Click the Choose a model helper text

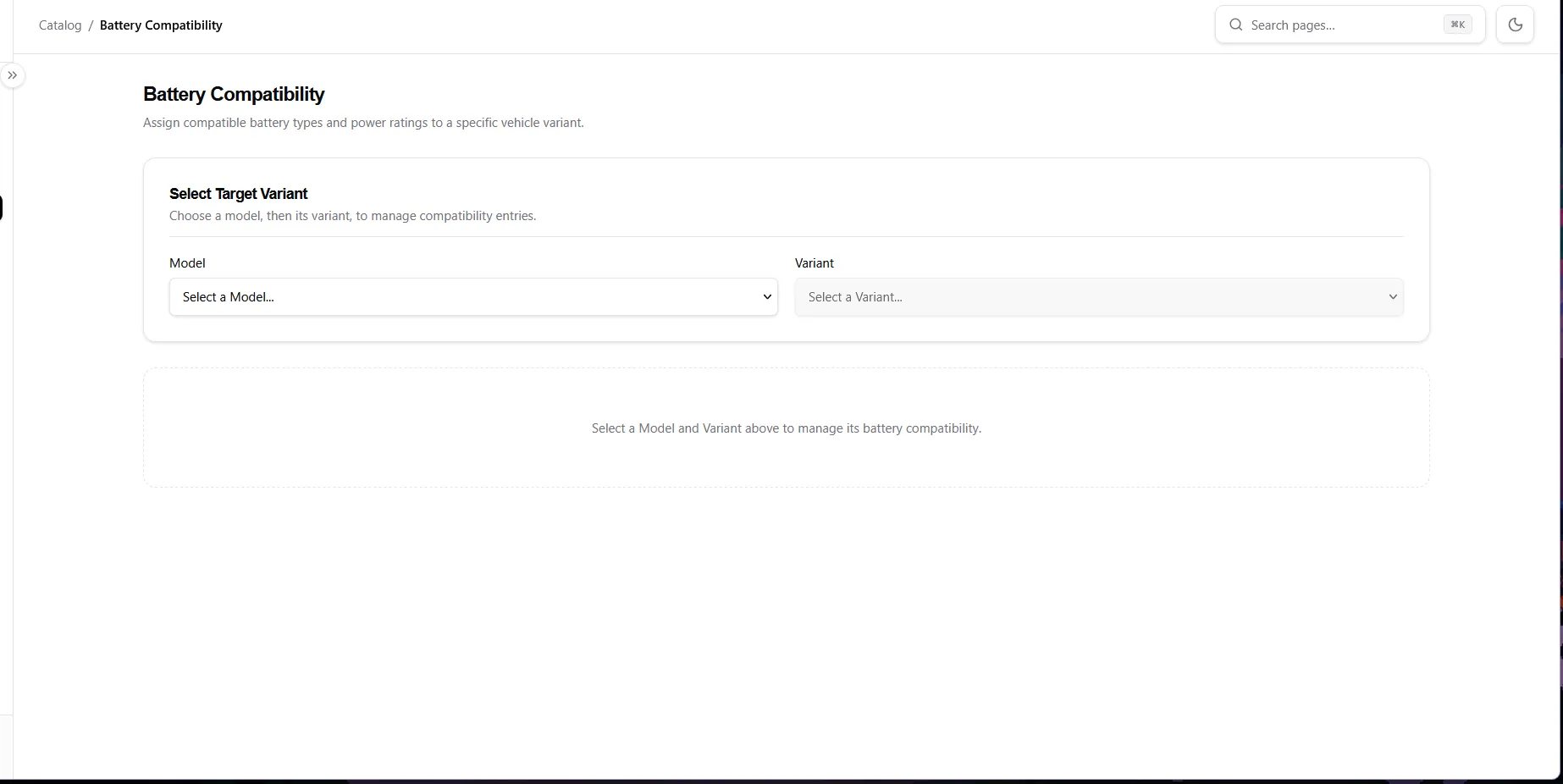click(352, 216)
